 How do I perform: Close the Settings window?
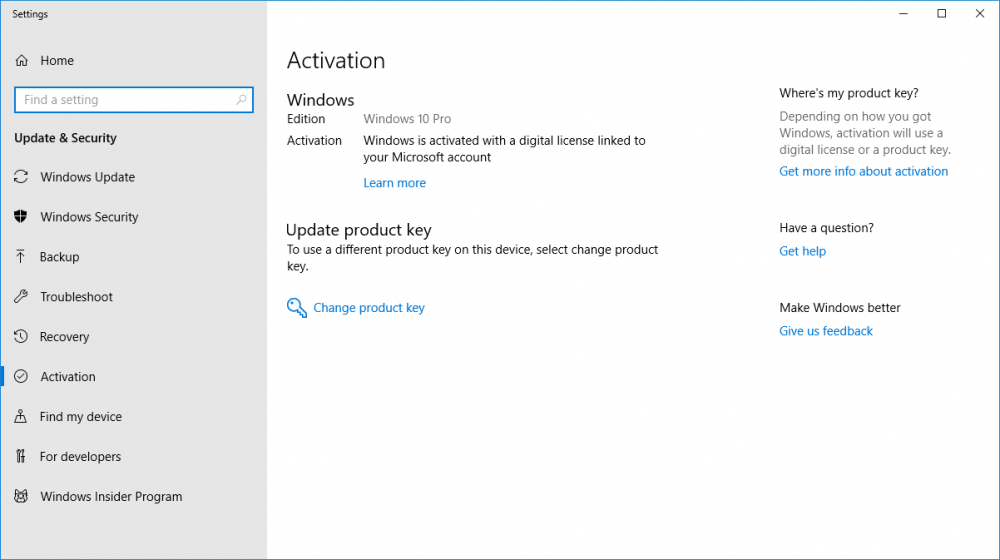tap(980, 13)
